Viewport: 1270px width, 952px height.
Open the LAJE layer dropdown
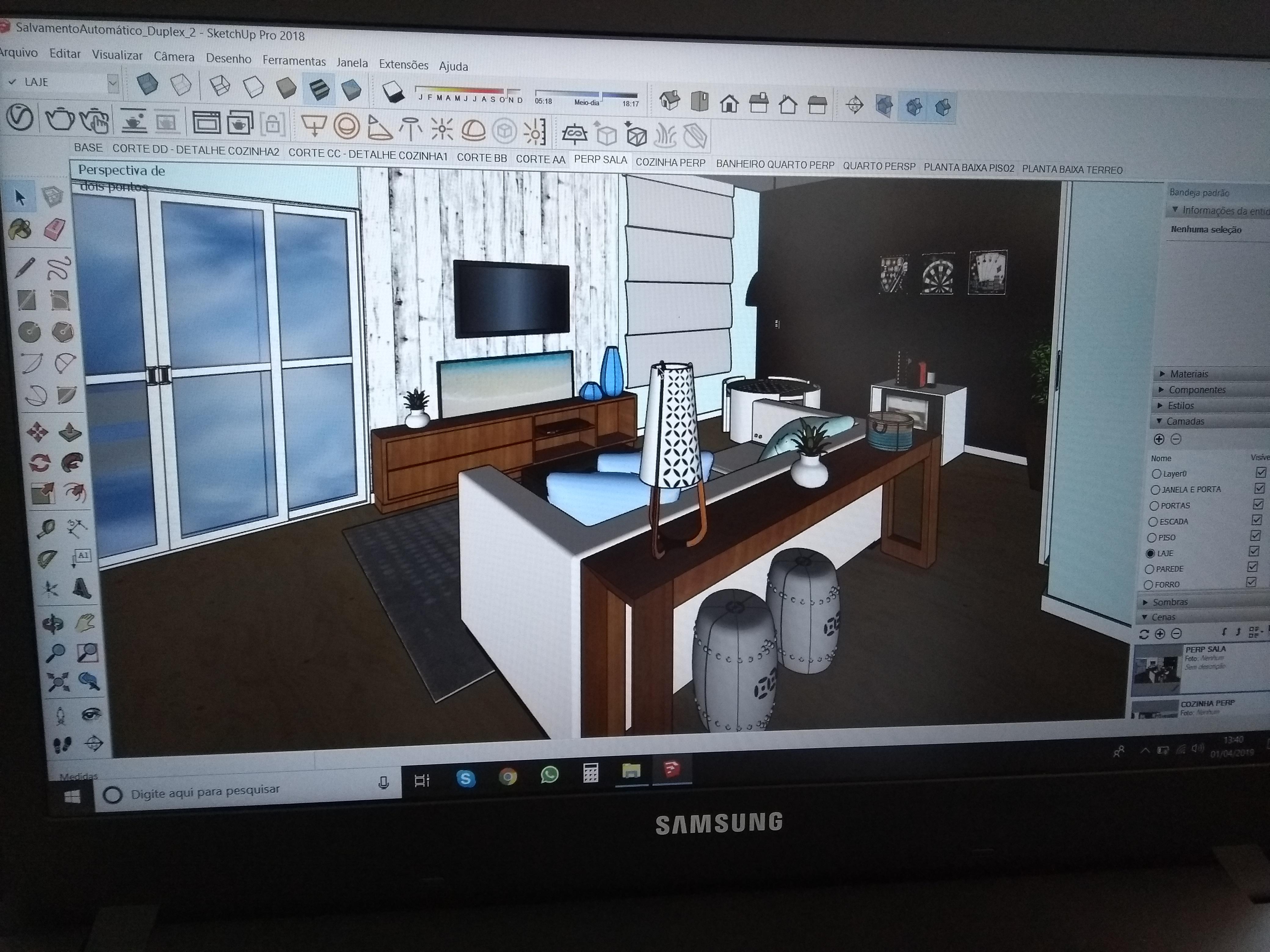click(x=113, y=83)
